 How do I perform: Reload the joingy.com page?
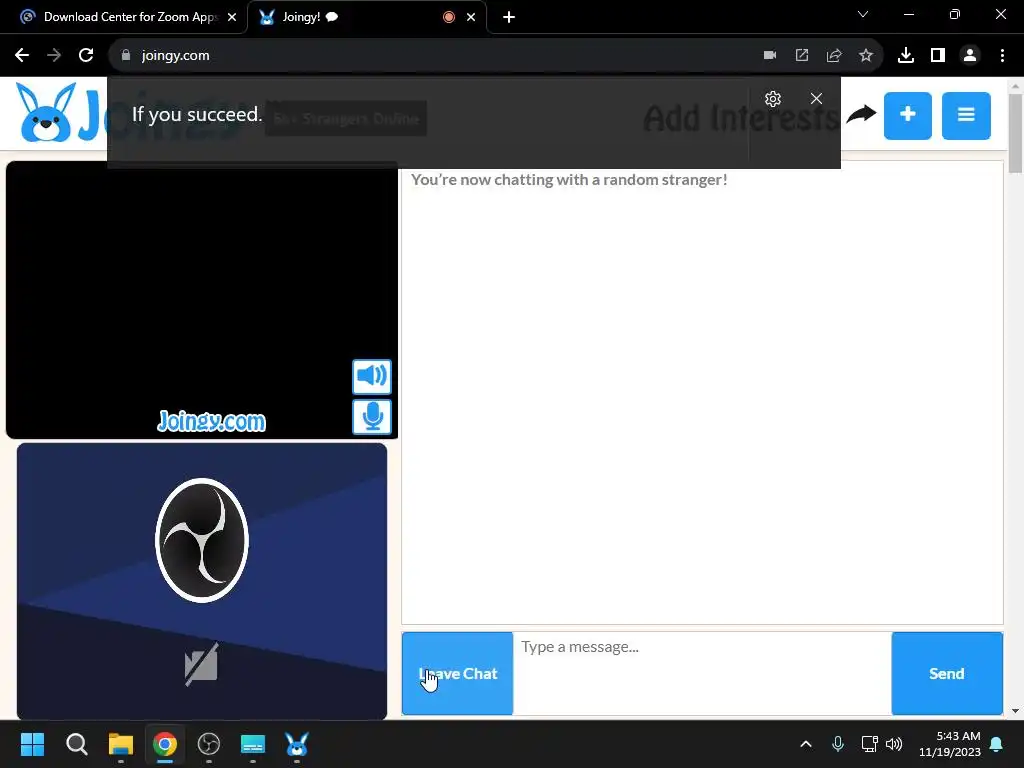pos(86,56)
